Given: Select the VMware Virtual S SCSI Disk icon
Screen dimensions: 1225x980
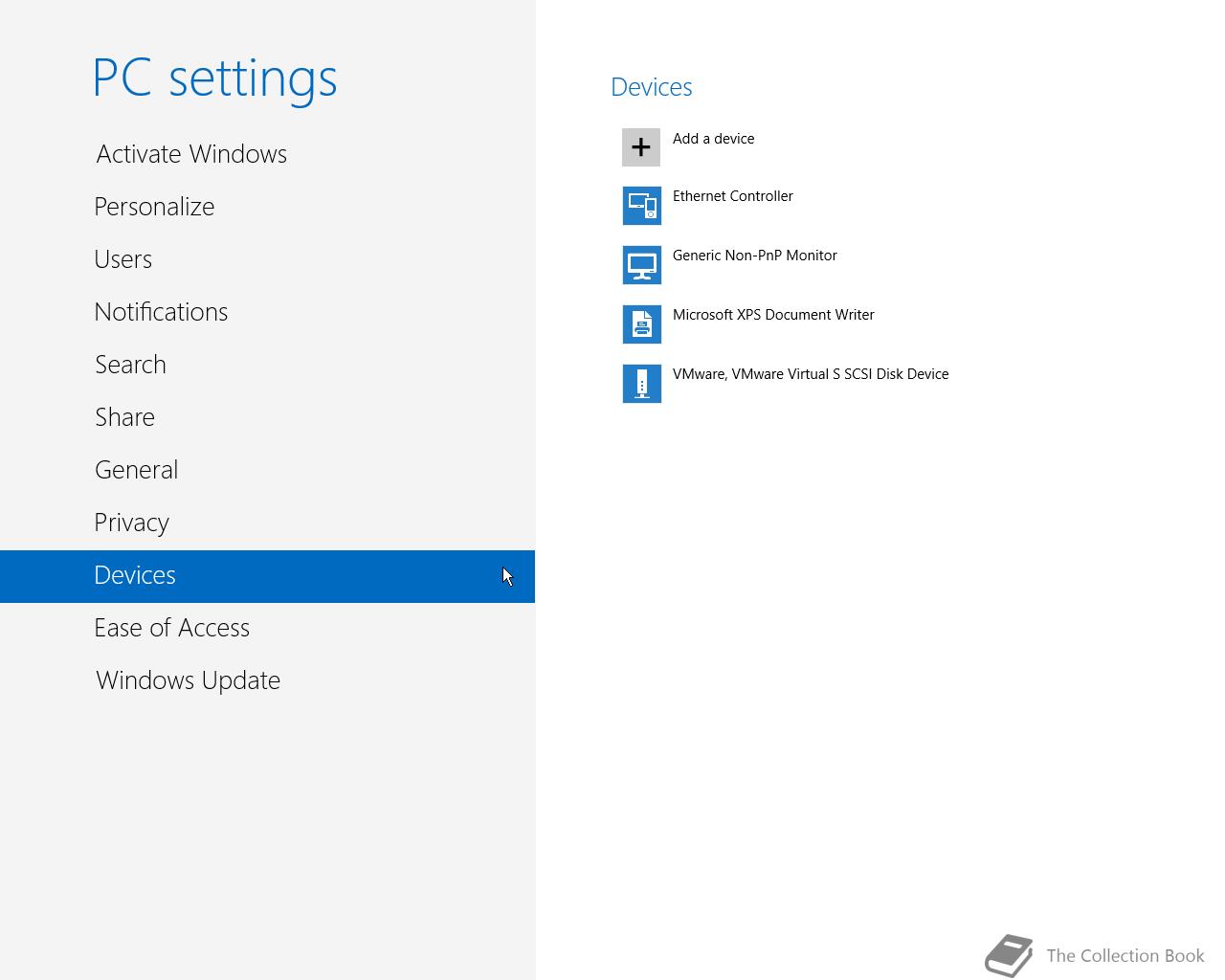Looking at the screenshot, I should pyautogui.click(x=641, y=384).
